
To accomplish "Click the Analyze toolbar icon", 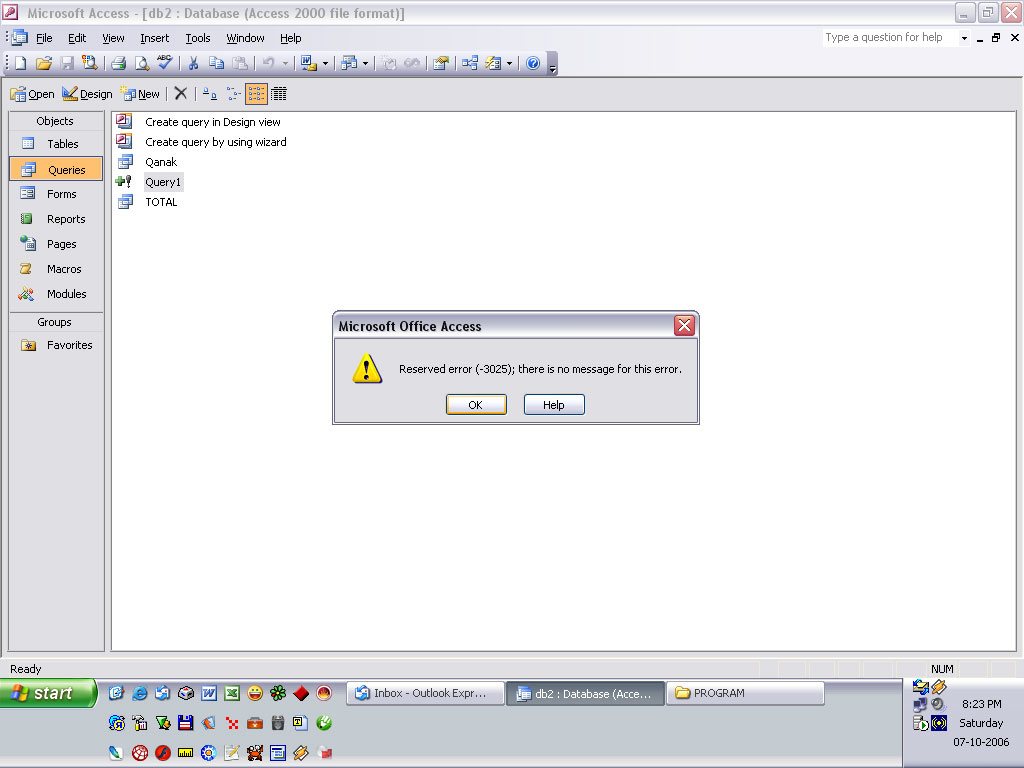I will 349,63.
